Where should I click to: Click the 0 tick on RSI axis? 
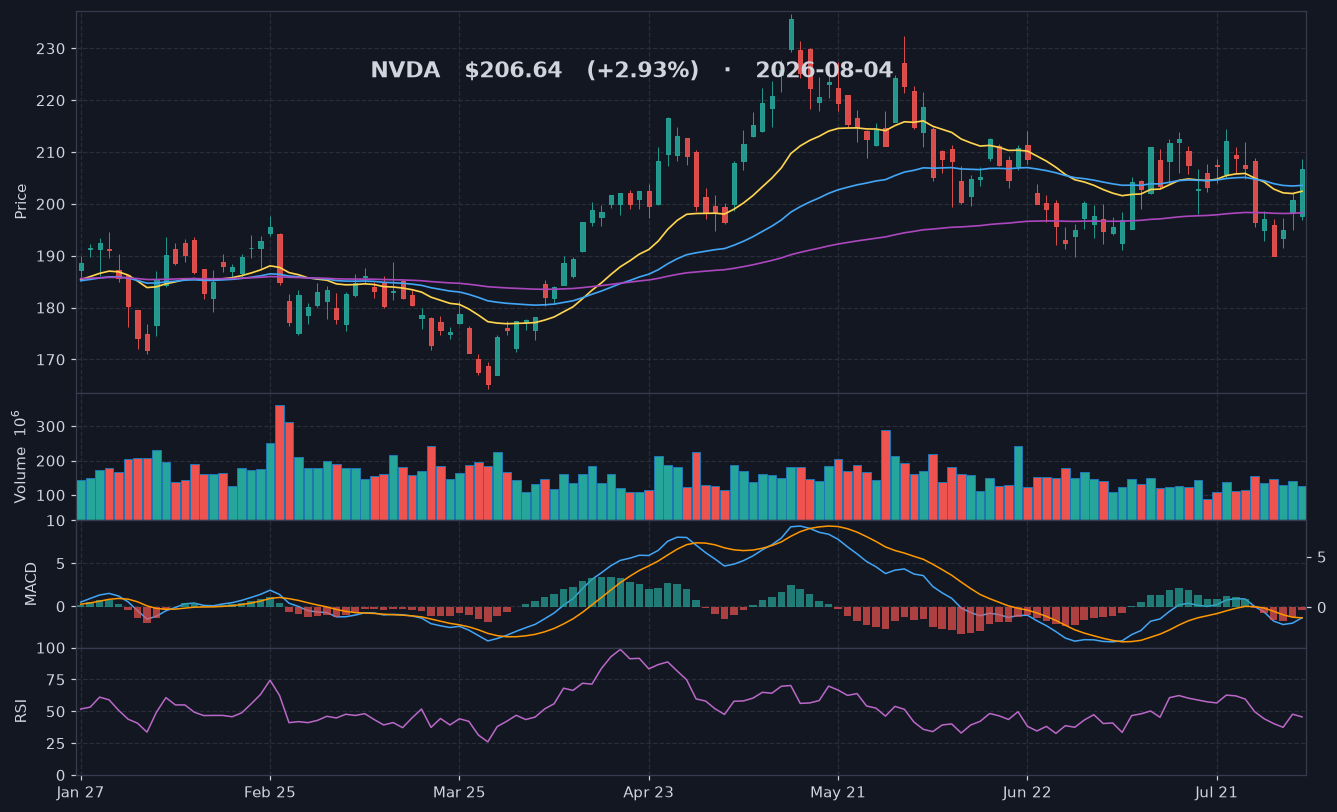(62, 776)
